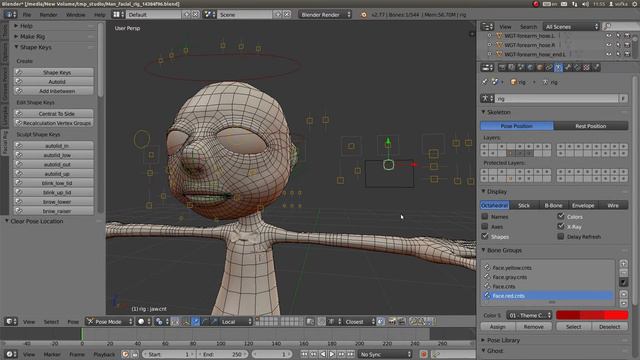Play the animation in reverse

pyautogui.click(x=323, y=354)
